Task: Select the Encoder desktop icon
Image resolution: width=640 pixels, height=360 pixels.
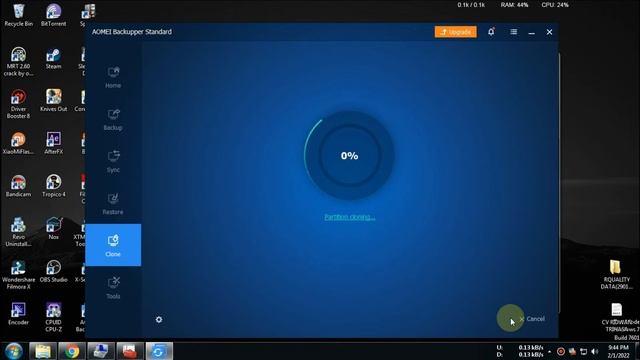Action: 18,314
